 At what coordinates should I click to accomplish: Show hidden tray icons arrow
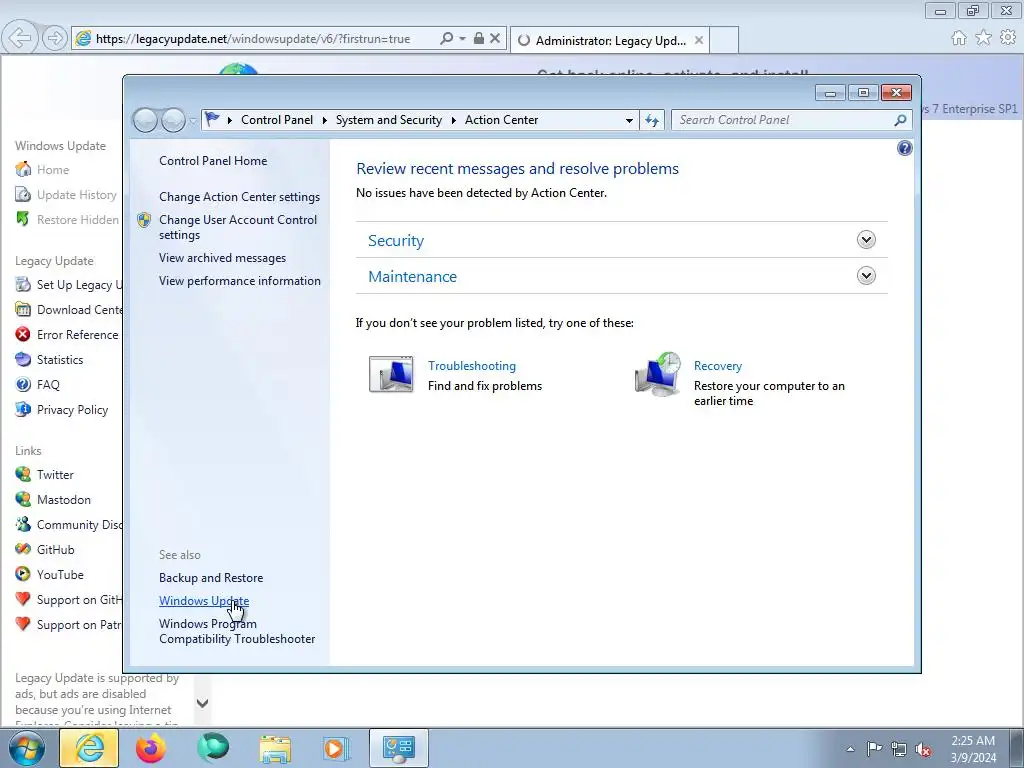[850, 749]
